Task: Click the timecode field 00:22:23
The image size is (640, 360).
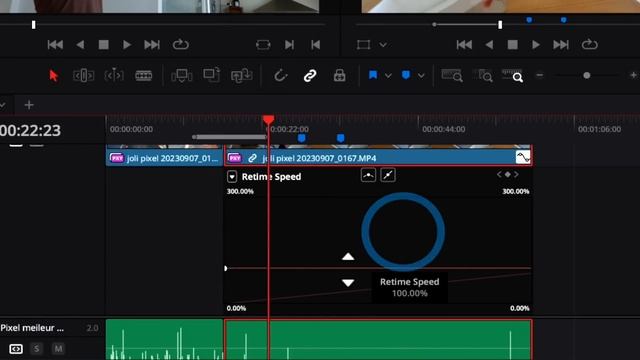Action: click(x=30, y=131)
